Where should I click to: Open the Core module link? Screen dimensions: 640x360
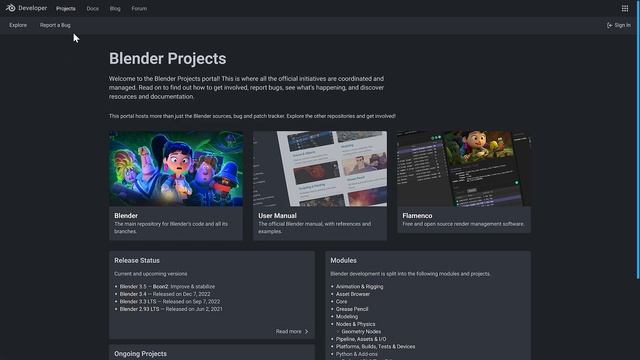(x=342, y=302)
